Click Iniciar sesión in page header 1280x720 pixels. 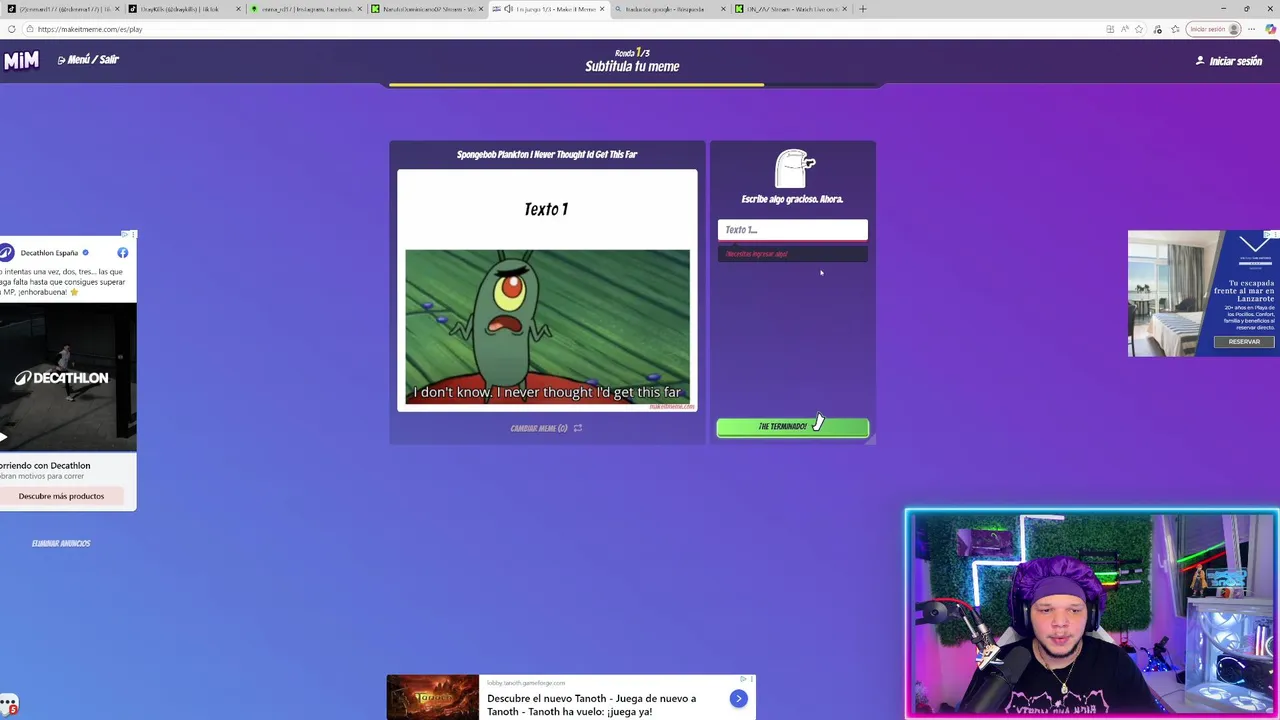tap(1229, 61)
